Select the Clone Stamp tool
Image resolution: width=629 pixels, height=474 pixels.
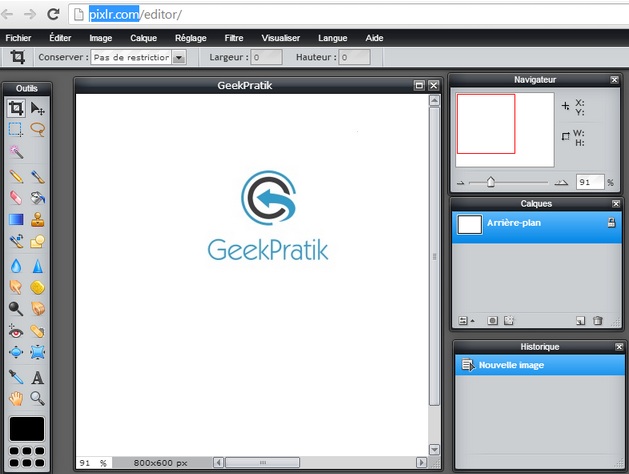(x=38, y=219)
